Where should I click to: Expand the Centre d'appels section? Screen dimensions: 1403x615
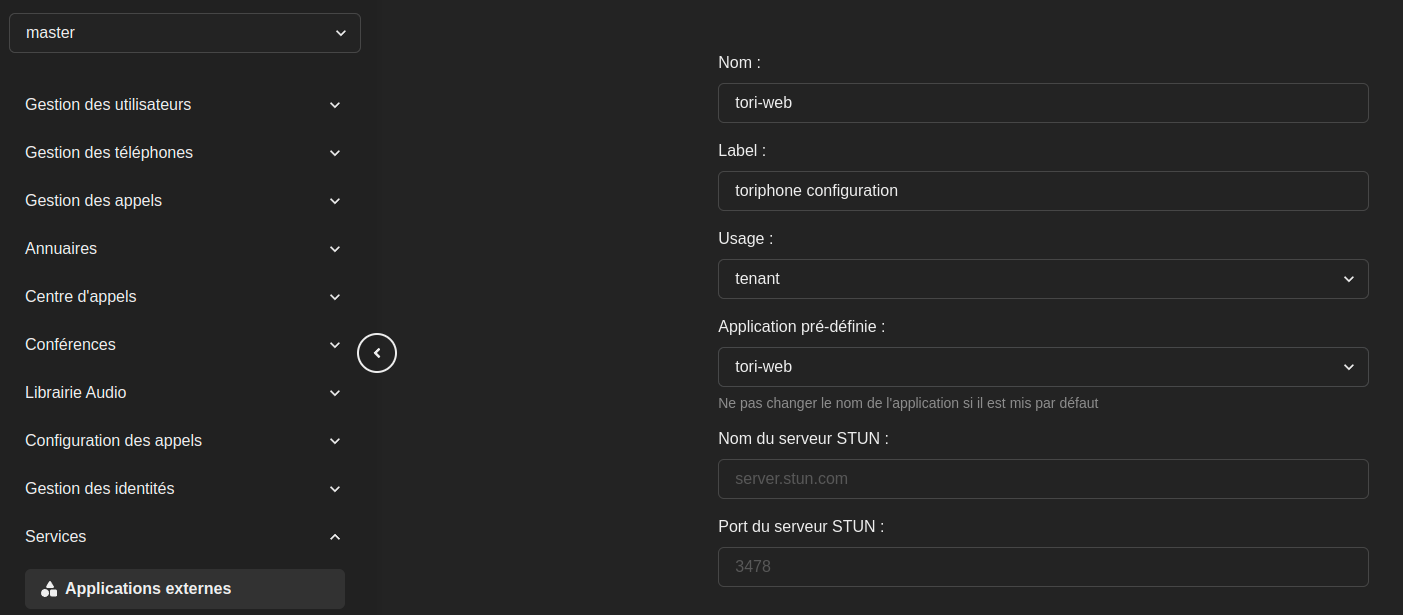coord(184,297)
